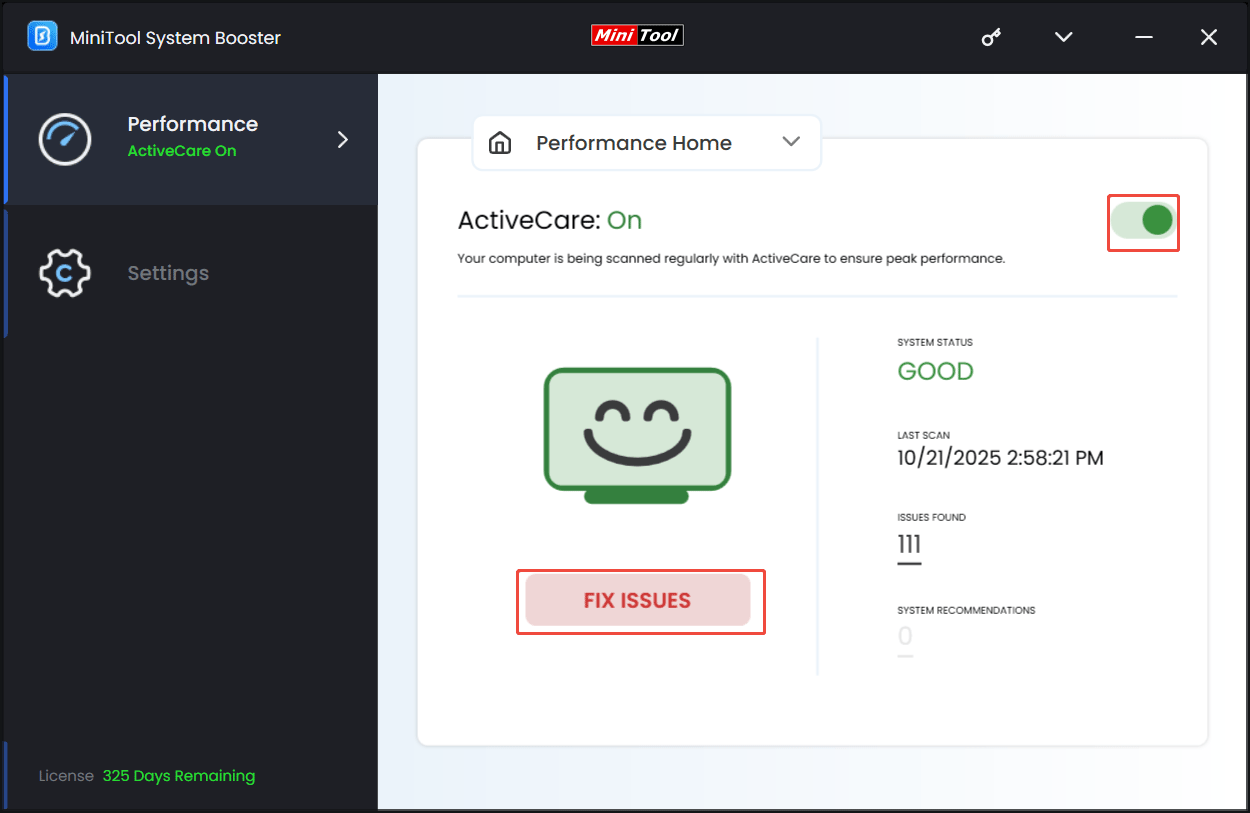The image size is (1250, 813).
Task: Open Settings via the gear icon
Action: coord(64,272)
